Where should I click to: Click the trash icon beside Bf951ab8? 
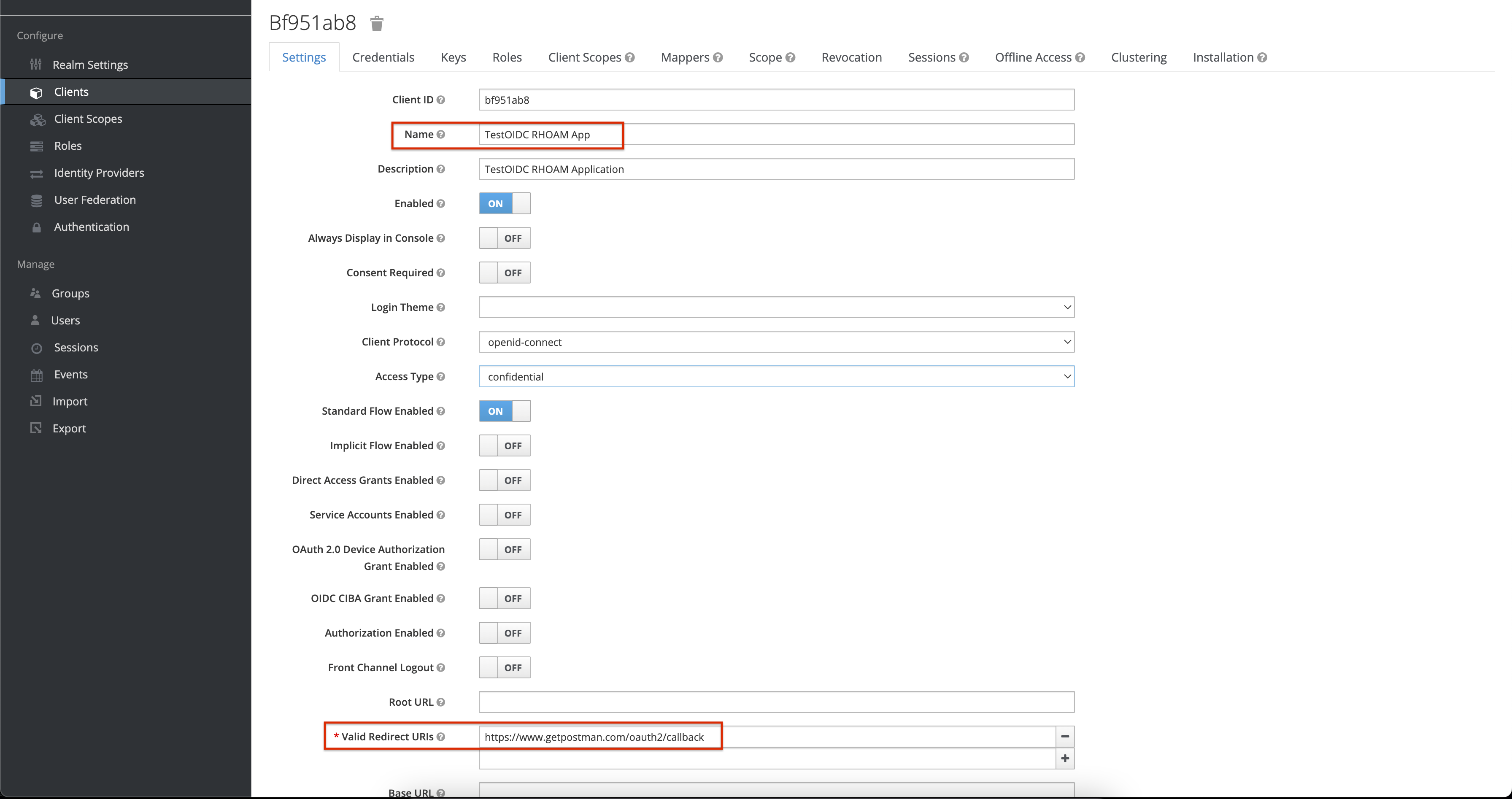tap(377, 24)
